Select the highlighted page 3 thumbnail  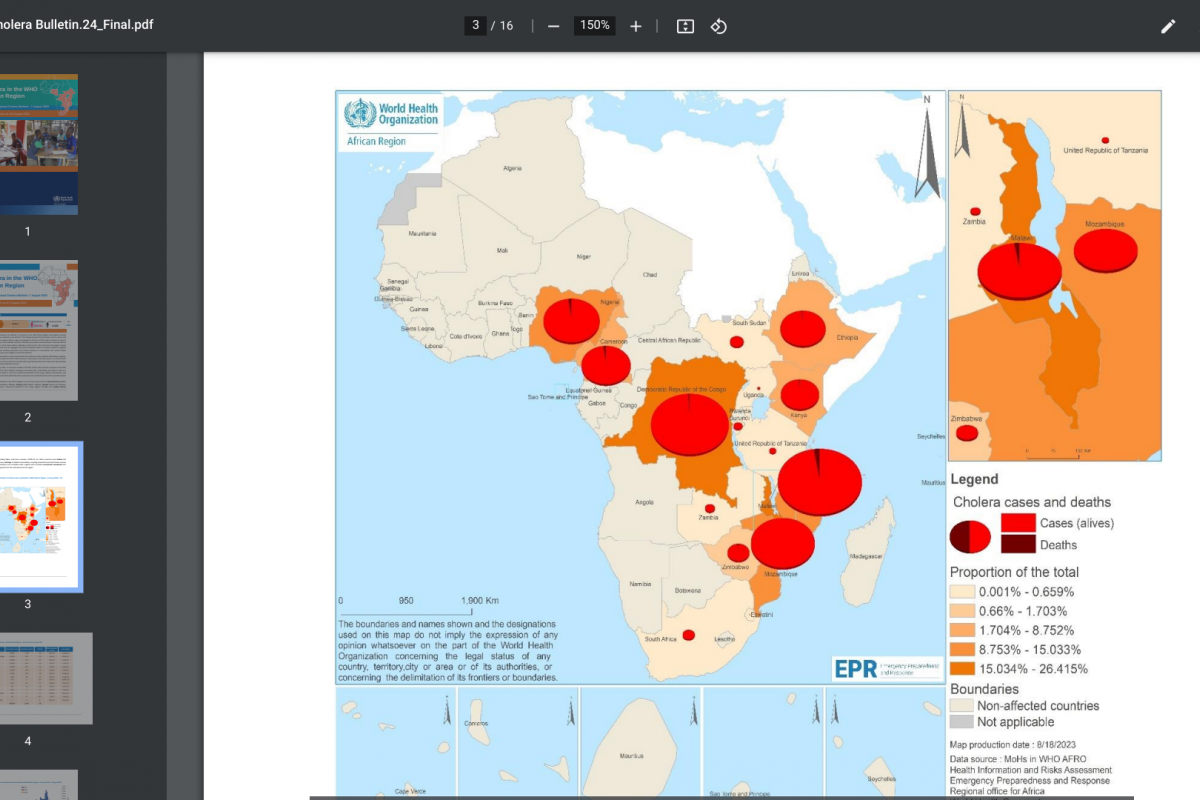38,518
